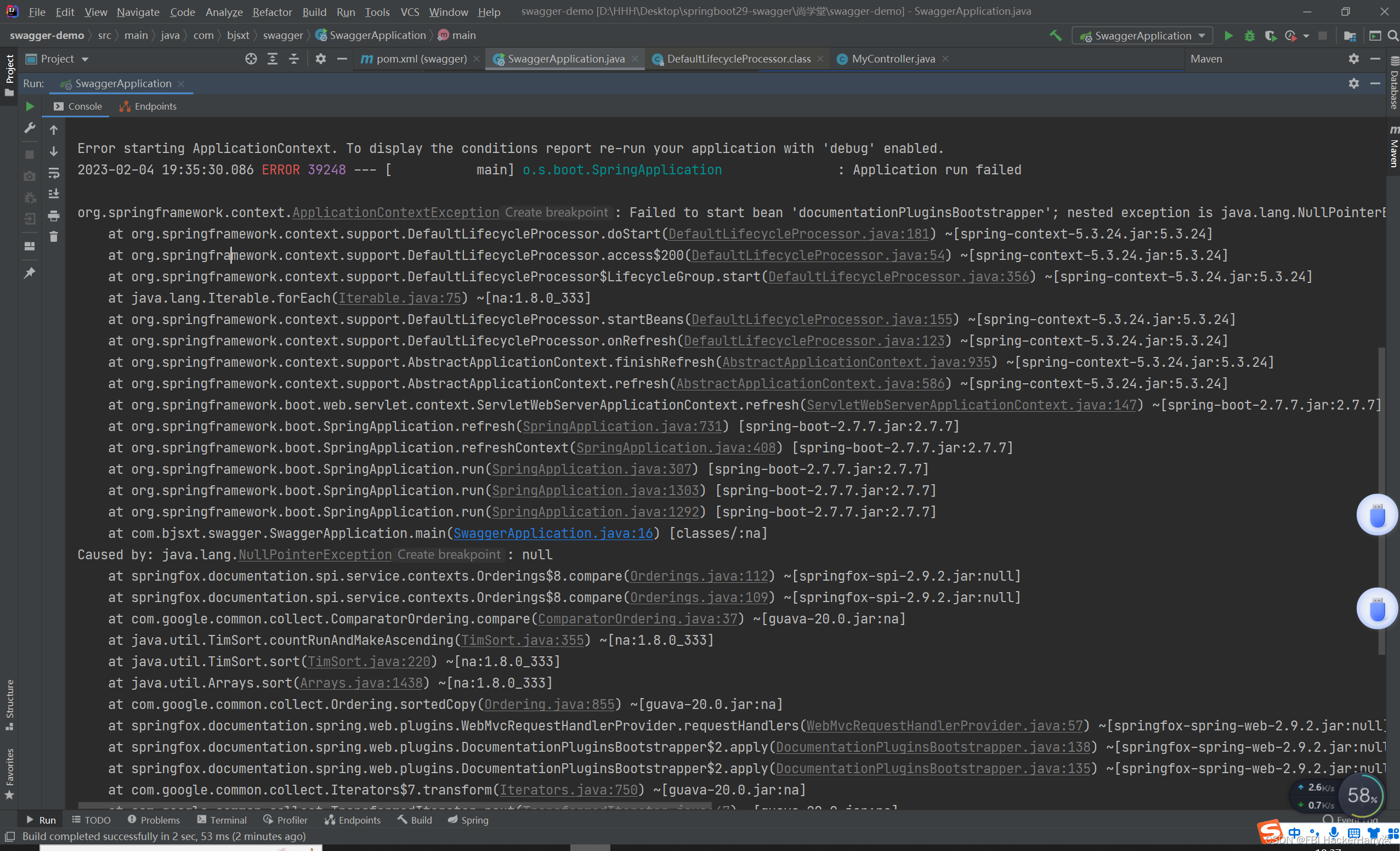The height and width of the screenshot is (851, 1400).
Task: Run SwaggerApplication with coverage shield icon
Action: pyautogui.click(x=1272, y=35)
